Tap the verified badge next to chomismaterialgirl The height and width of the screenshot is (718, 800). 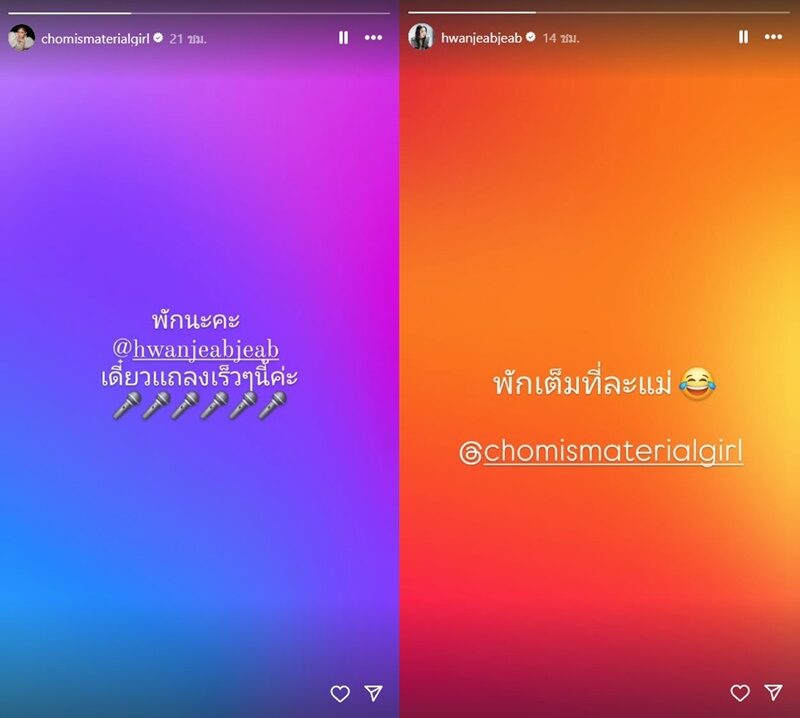(x=158, y=38)
